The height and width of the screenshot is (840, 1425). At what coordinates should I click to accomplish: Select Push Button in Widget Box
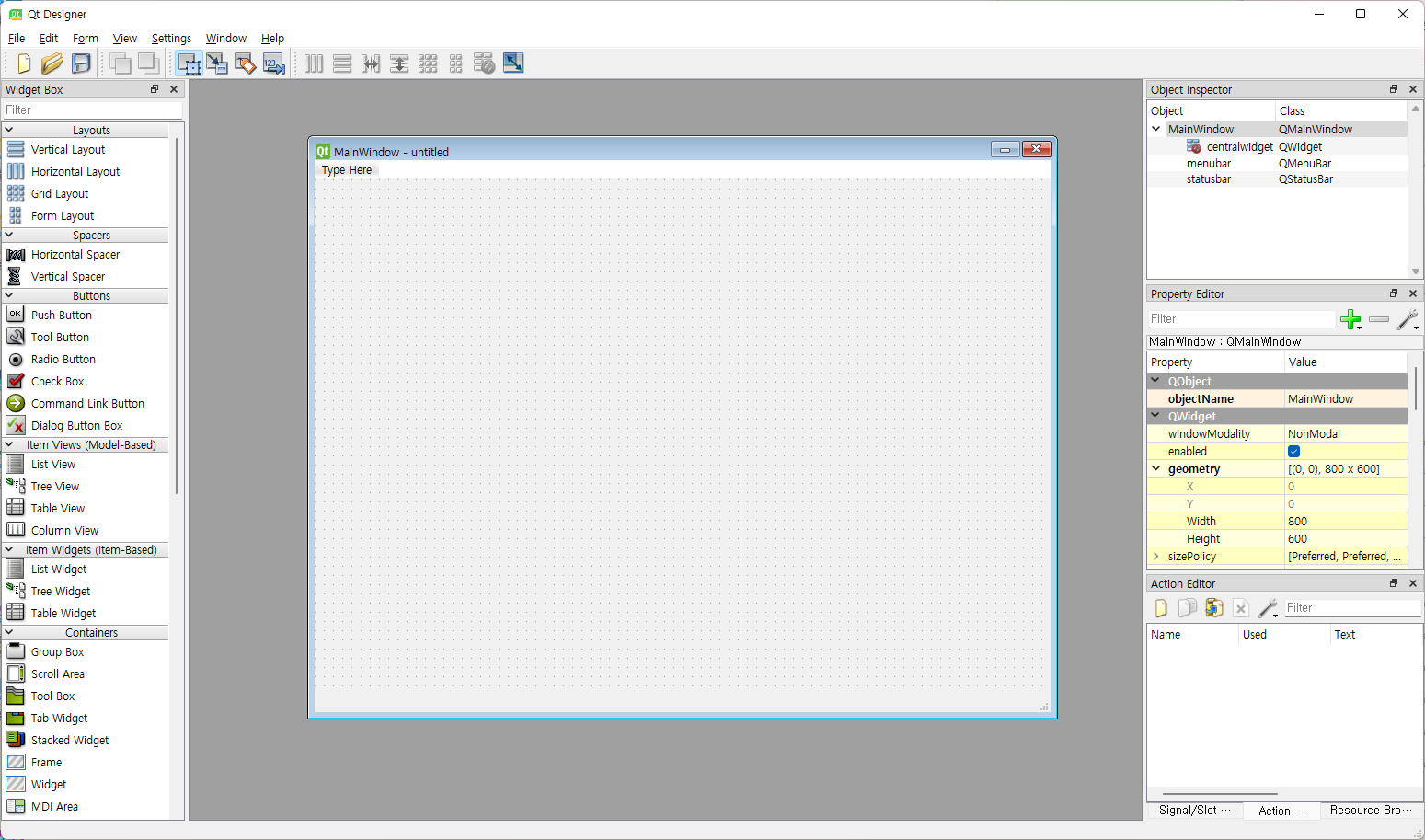pos(62,315)
